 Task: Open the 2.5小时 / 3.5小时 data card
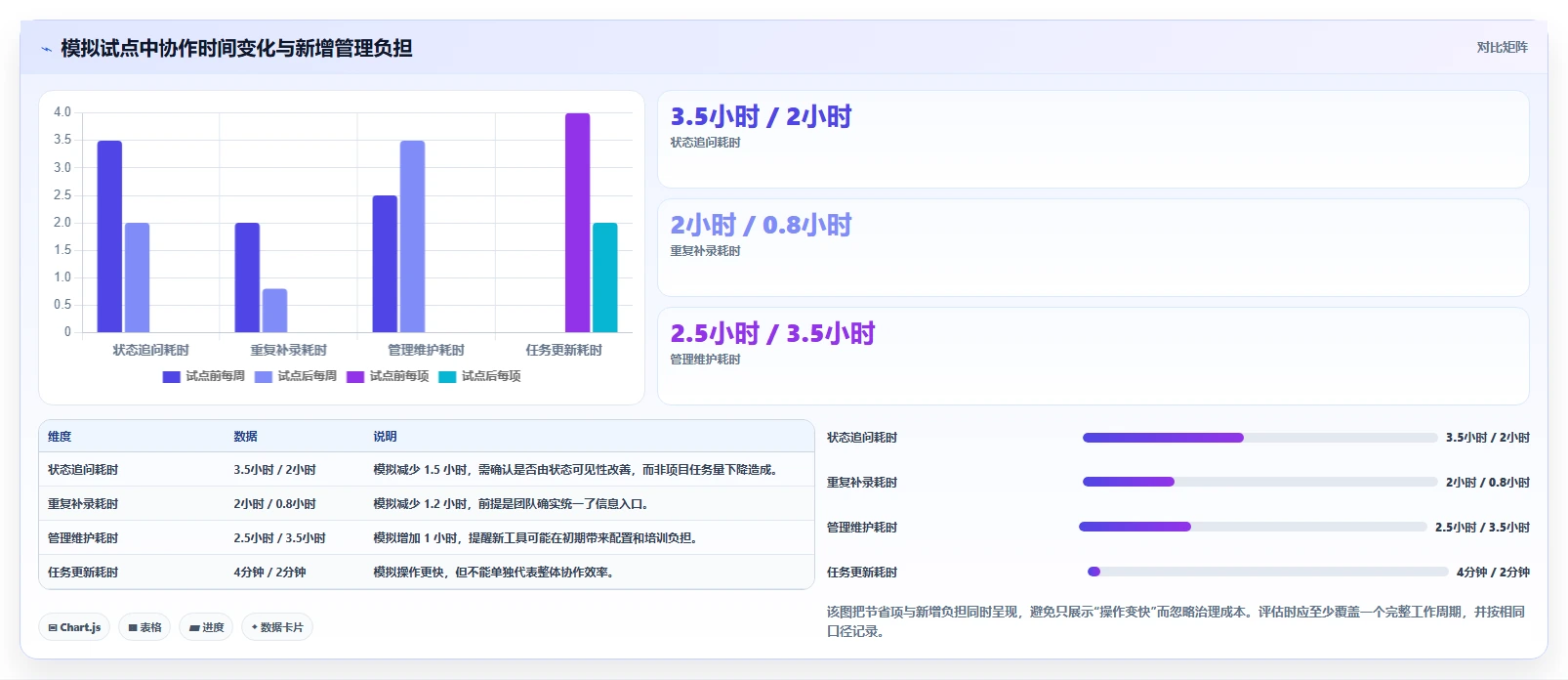(x=1093, y=357)
